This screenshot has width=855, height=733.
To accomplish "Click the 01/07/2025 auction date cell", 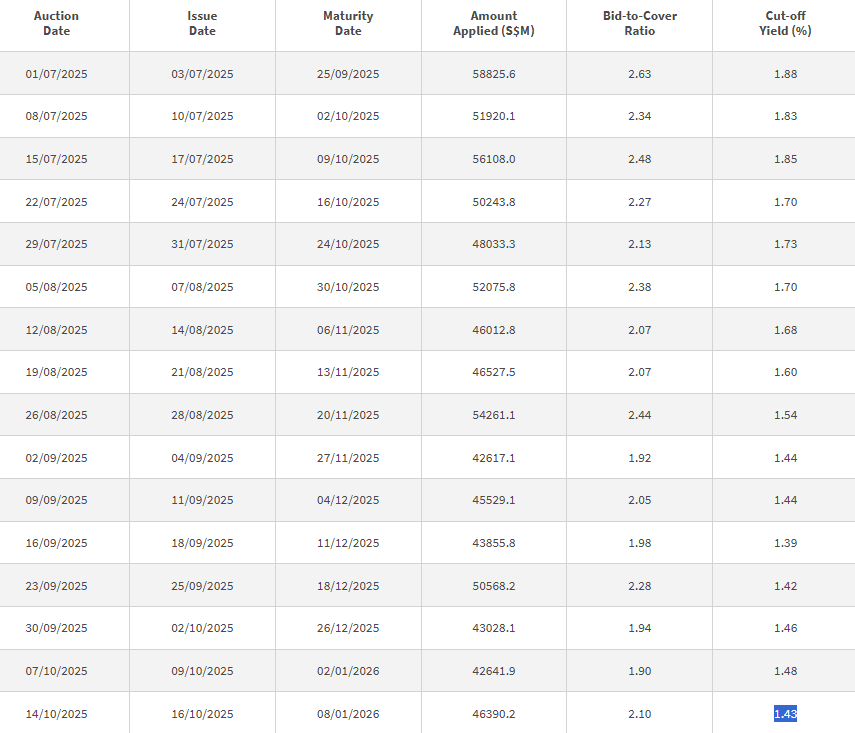I will pos(56,74).
